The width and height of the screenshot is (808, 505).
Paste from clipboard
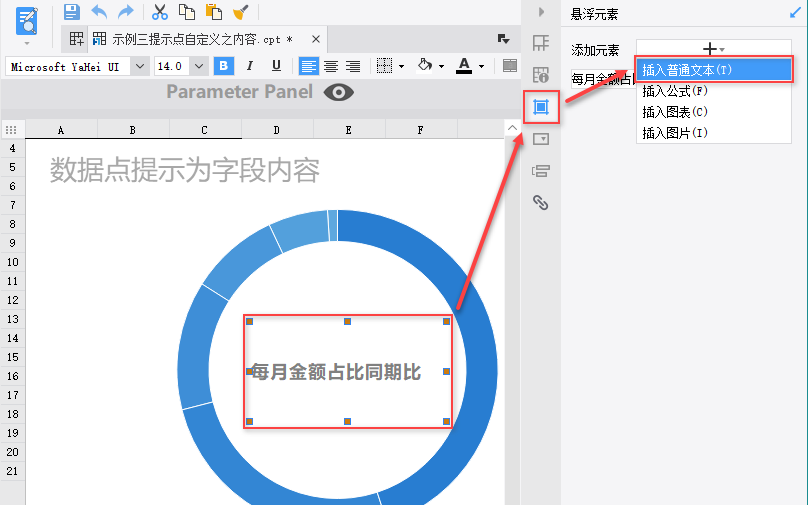click(x=213, y=11)
